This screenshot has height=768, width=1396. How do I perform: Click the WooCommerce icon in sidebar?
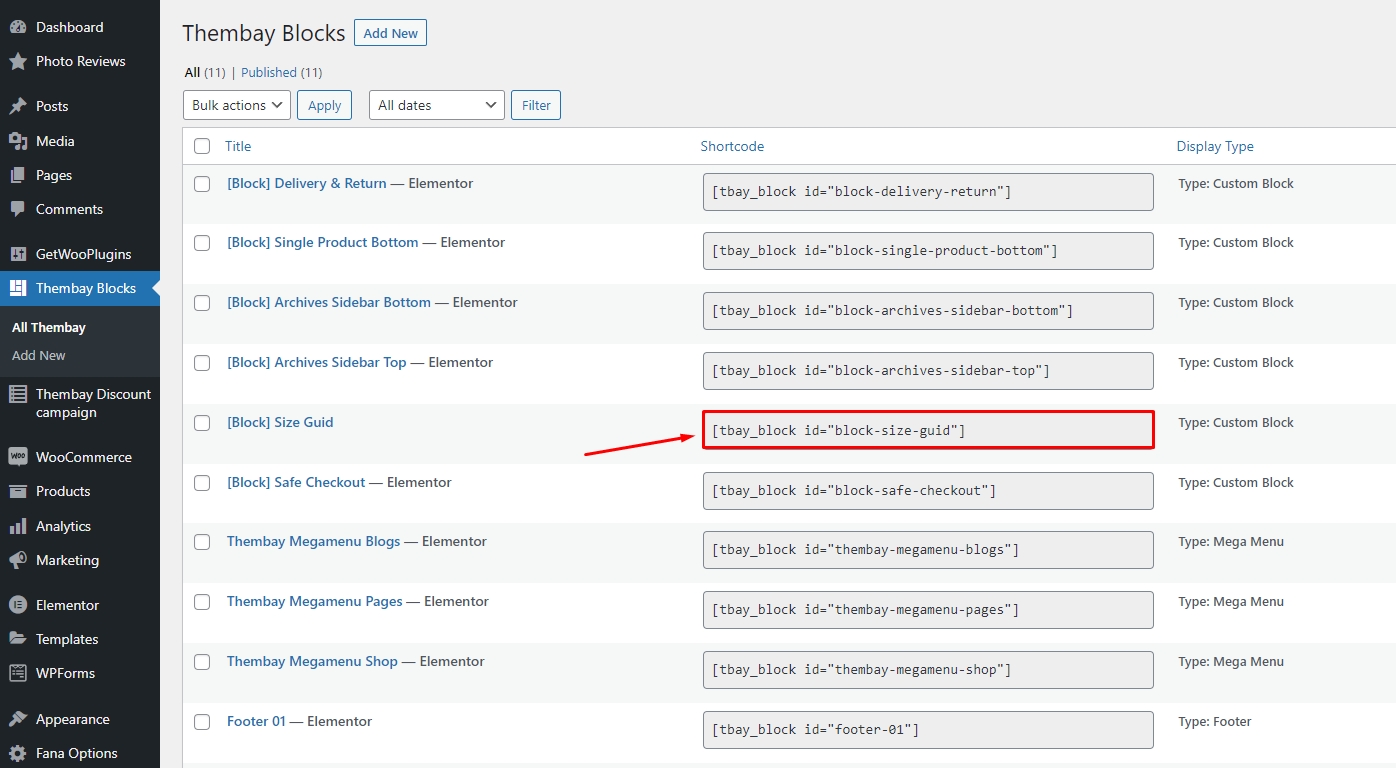click(x=18, y=457)
